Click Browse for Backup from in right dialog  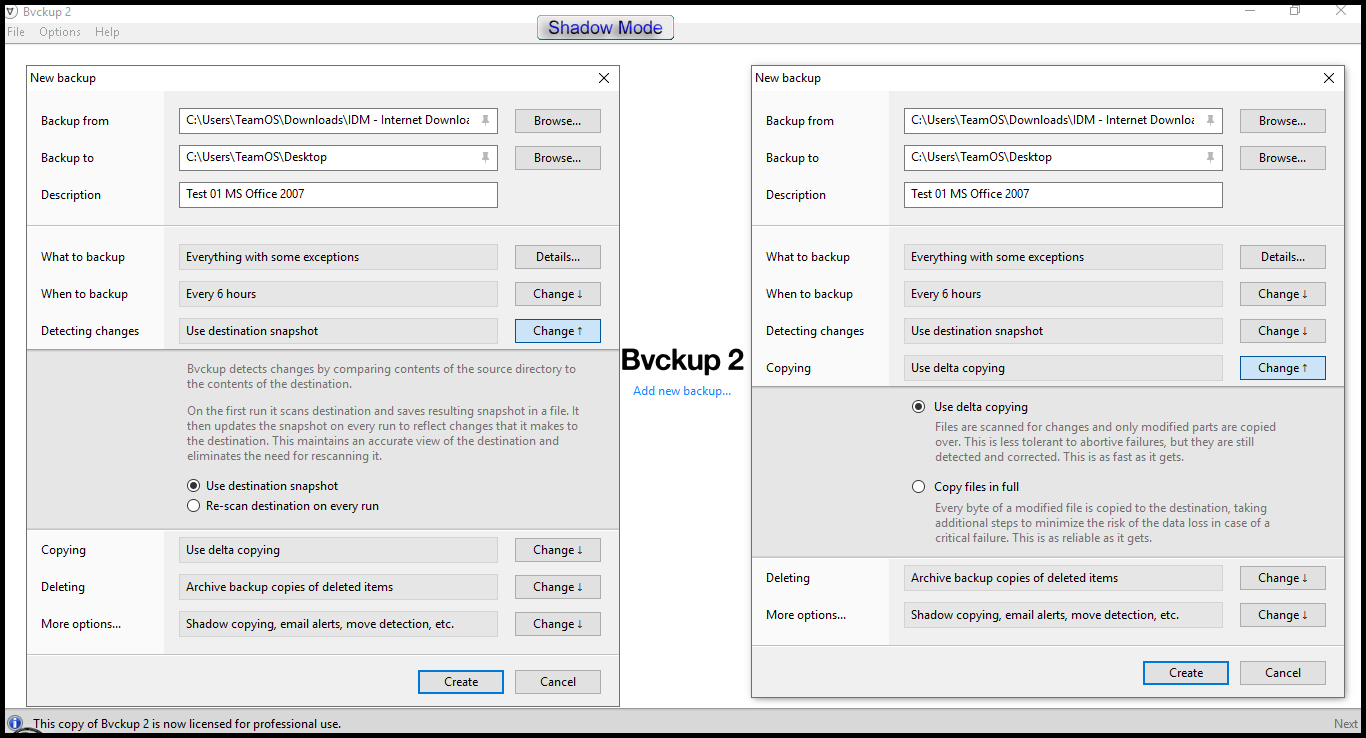pos(1283,121)
